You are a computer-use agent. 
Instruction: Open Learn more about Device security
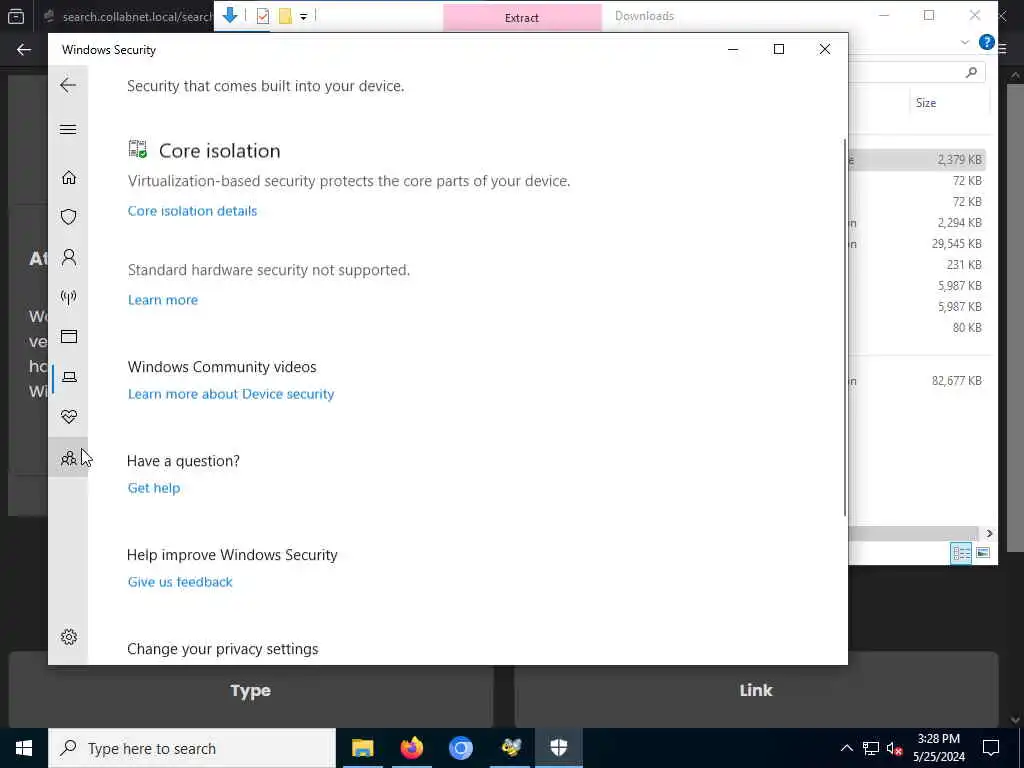click(x=231, y=394)
